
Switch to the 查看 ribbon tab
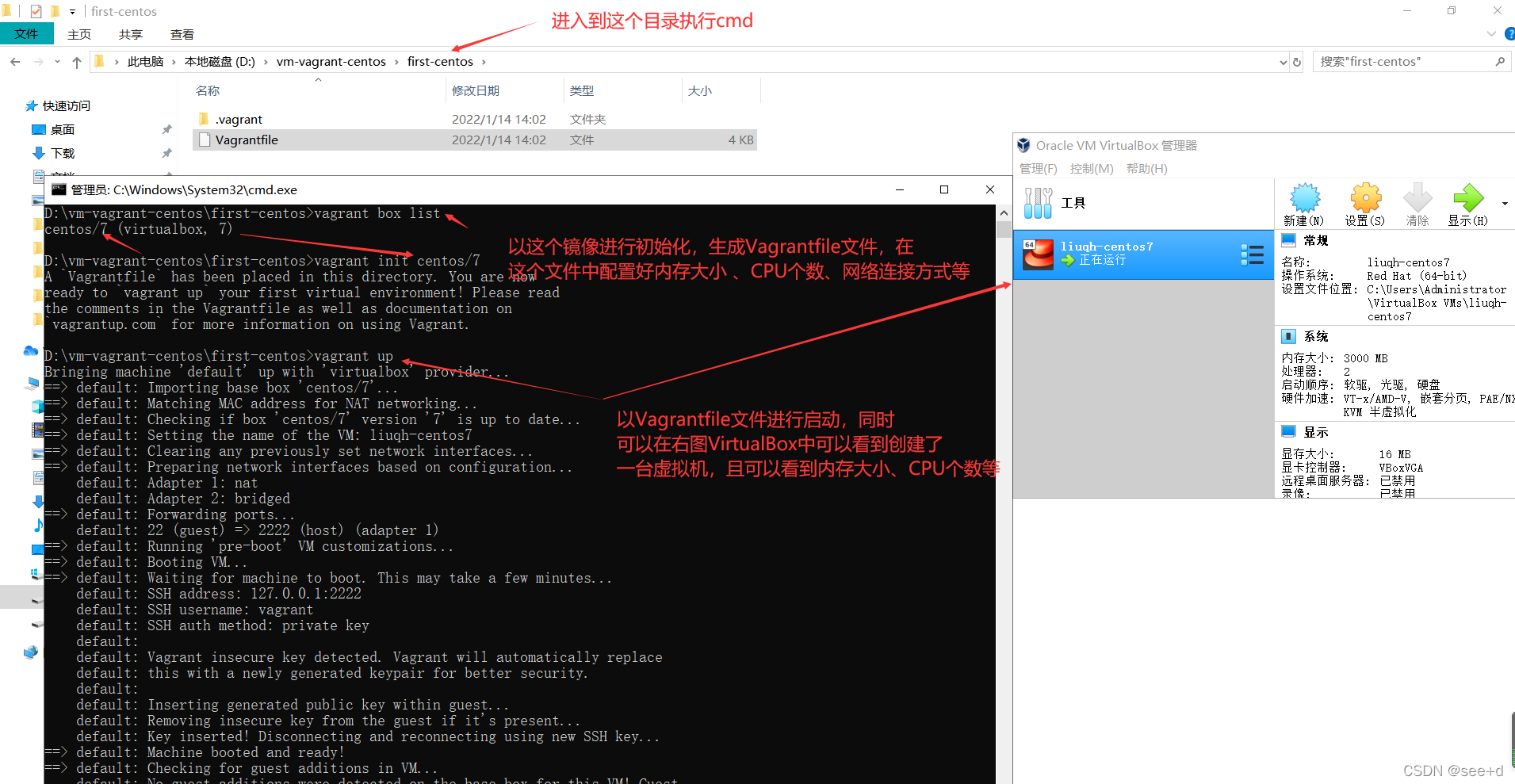[182, 34]
